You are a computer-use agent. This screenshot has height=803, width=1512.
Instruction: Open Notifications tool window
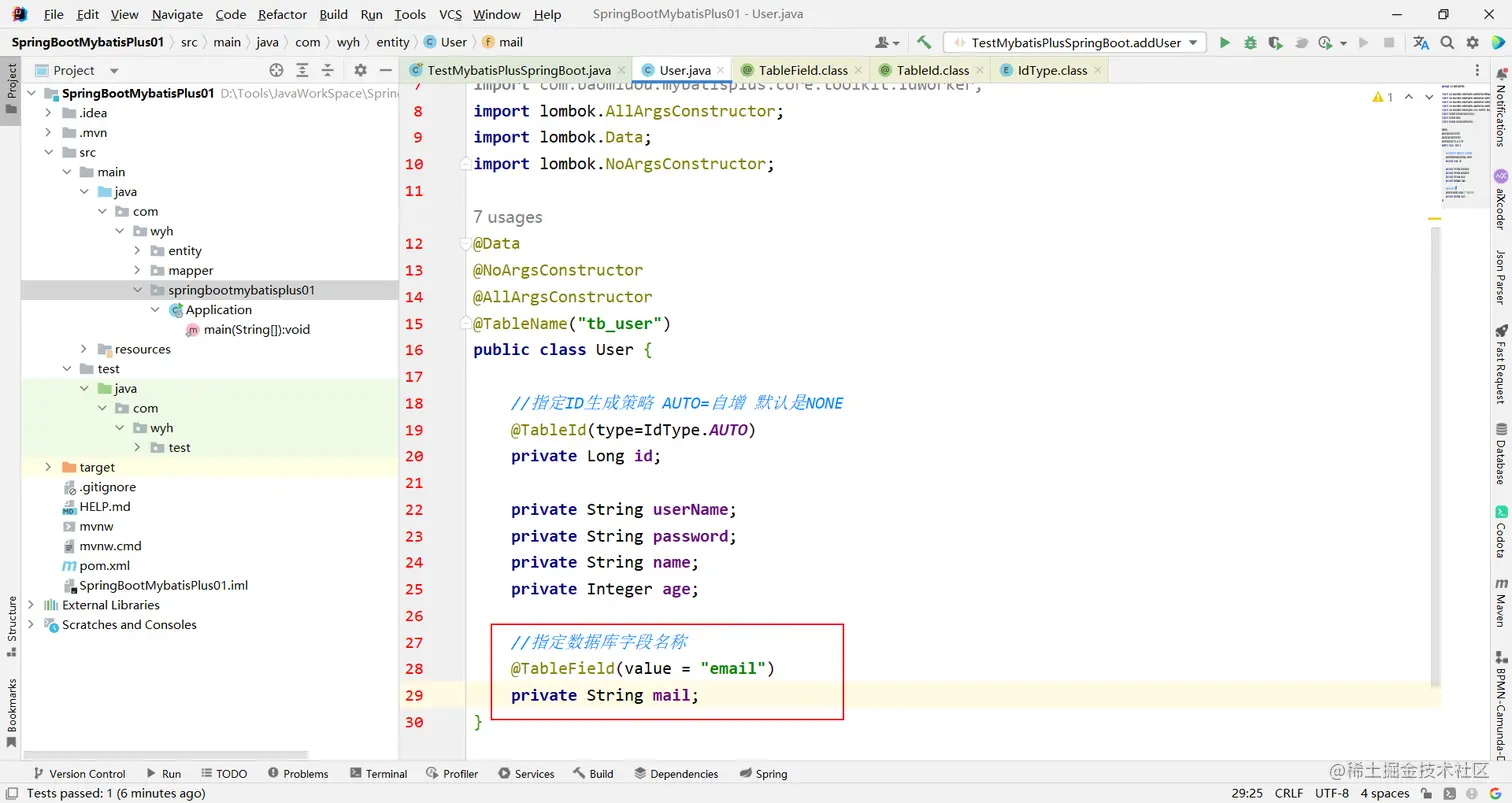click(1500, 108)
